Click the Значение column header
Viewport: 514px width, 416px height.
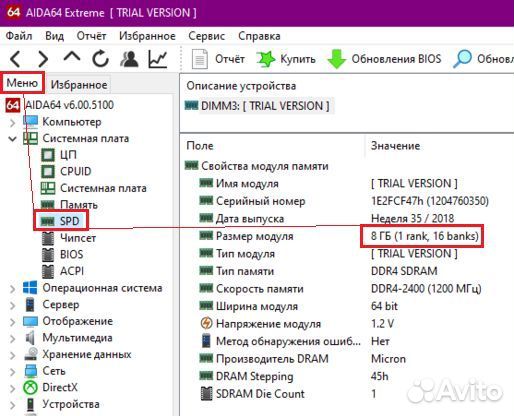point(396,146)
